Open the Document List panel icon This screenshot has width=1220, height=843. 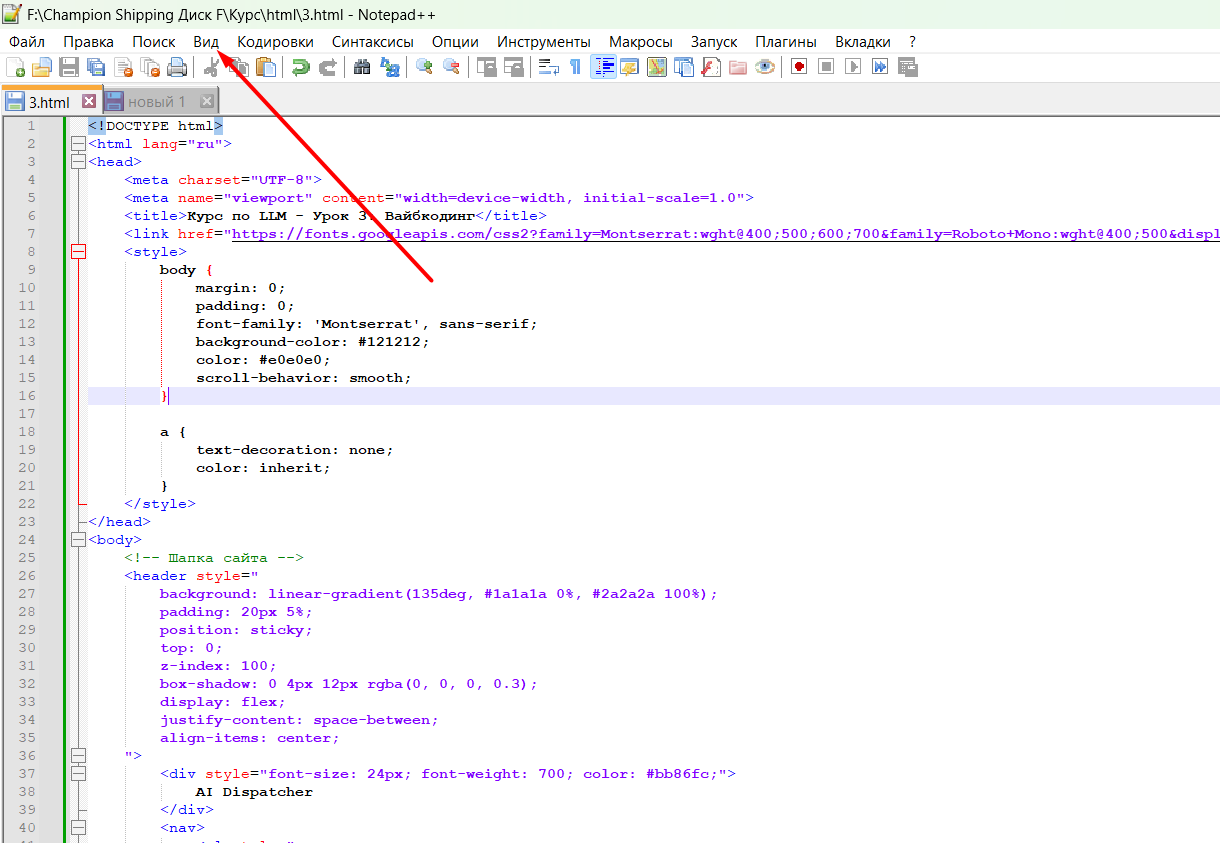684,67
